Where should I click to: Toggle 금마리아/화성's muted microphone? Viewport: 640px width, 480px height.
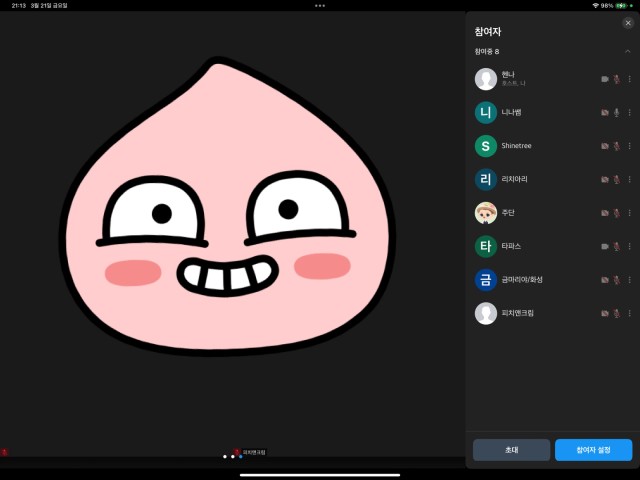coord(617,280)
